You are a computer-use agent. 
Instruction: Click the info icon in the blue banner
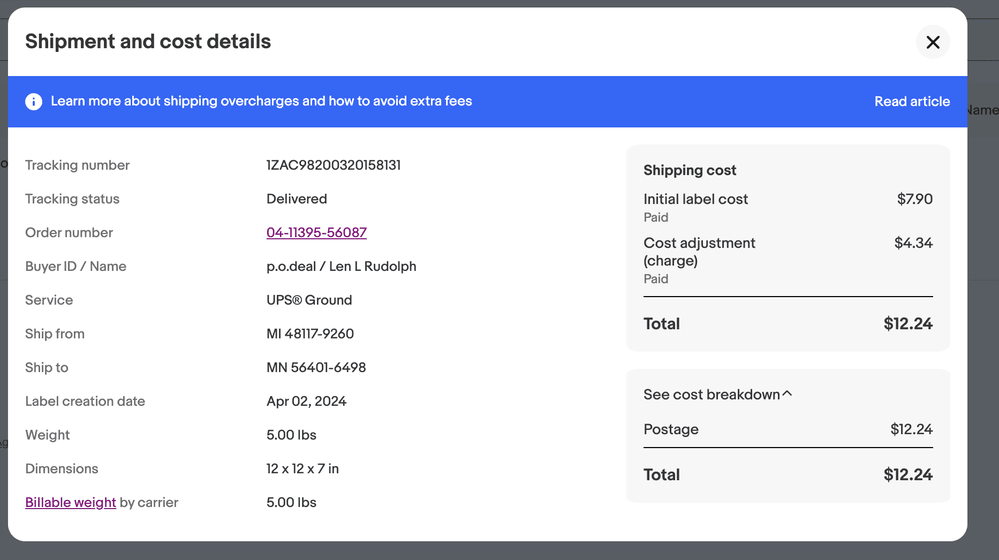pos(34,101)
